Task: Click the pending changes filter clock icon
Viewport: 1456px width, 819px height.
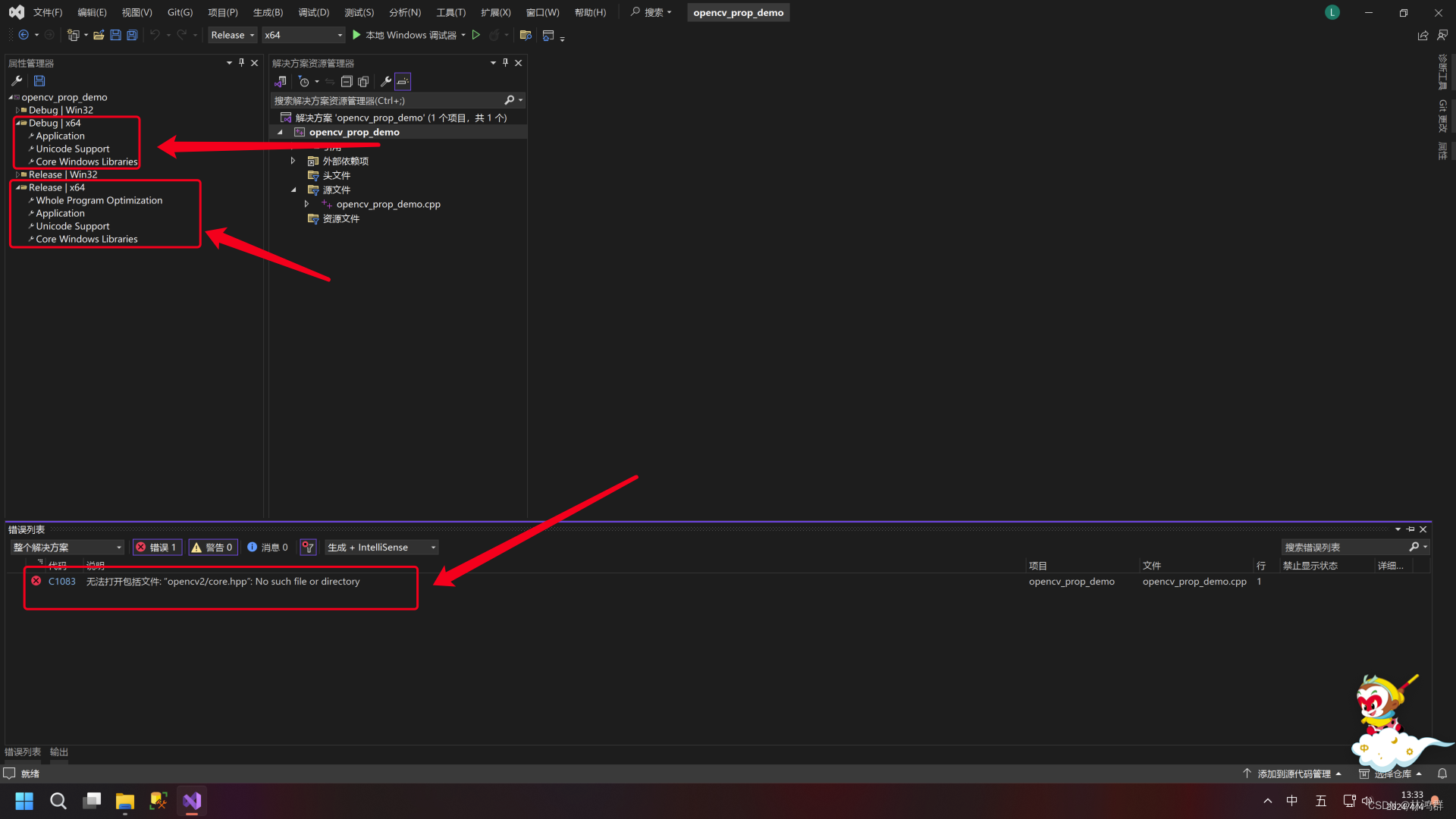Action: click(304, 81)
